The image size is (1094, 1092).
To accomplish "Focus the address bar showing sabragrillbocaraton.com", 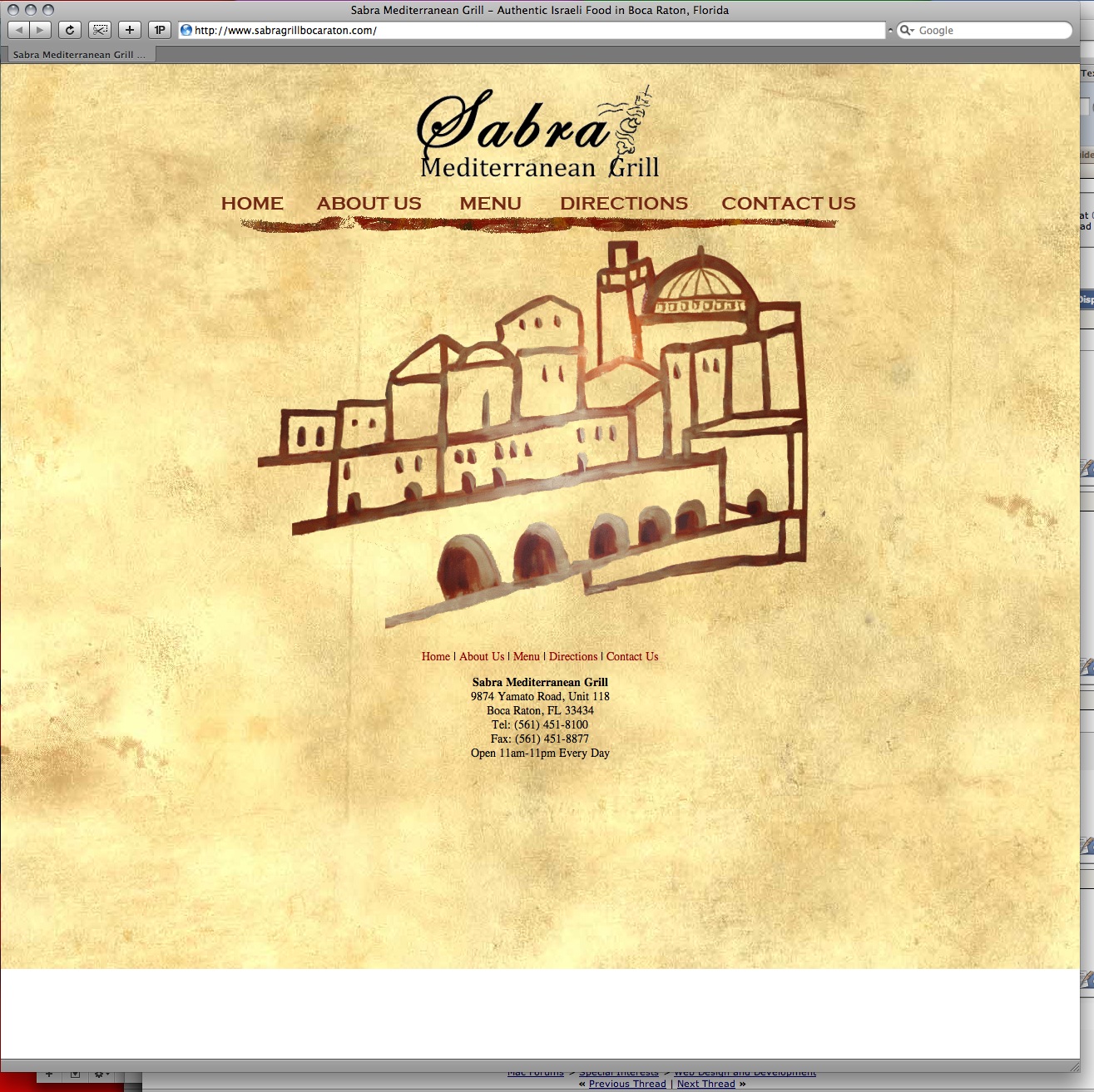I will tap(532, 30).
